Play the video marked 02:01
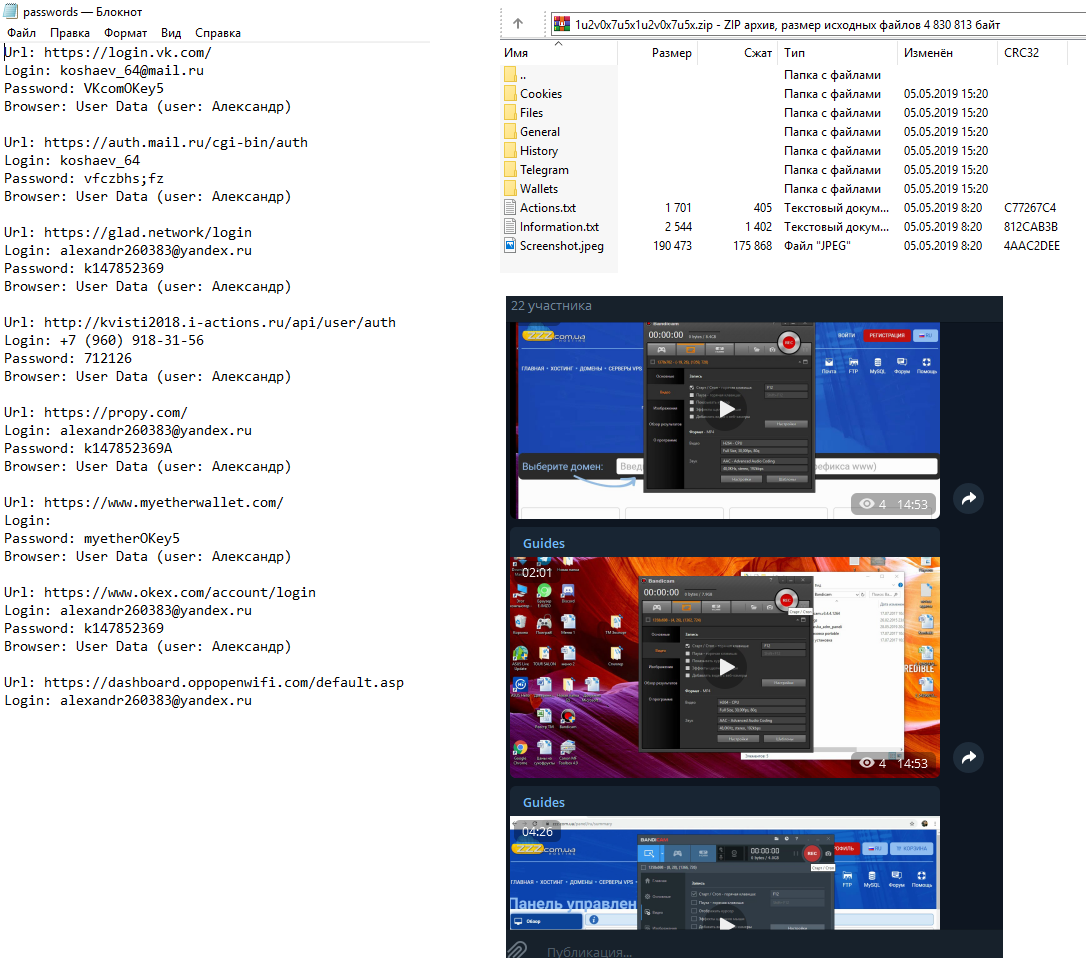This screenshot has height=964, width=1086. coord(727,667)
